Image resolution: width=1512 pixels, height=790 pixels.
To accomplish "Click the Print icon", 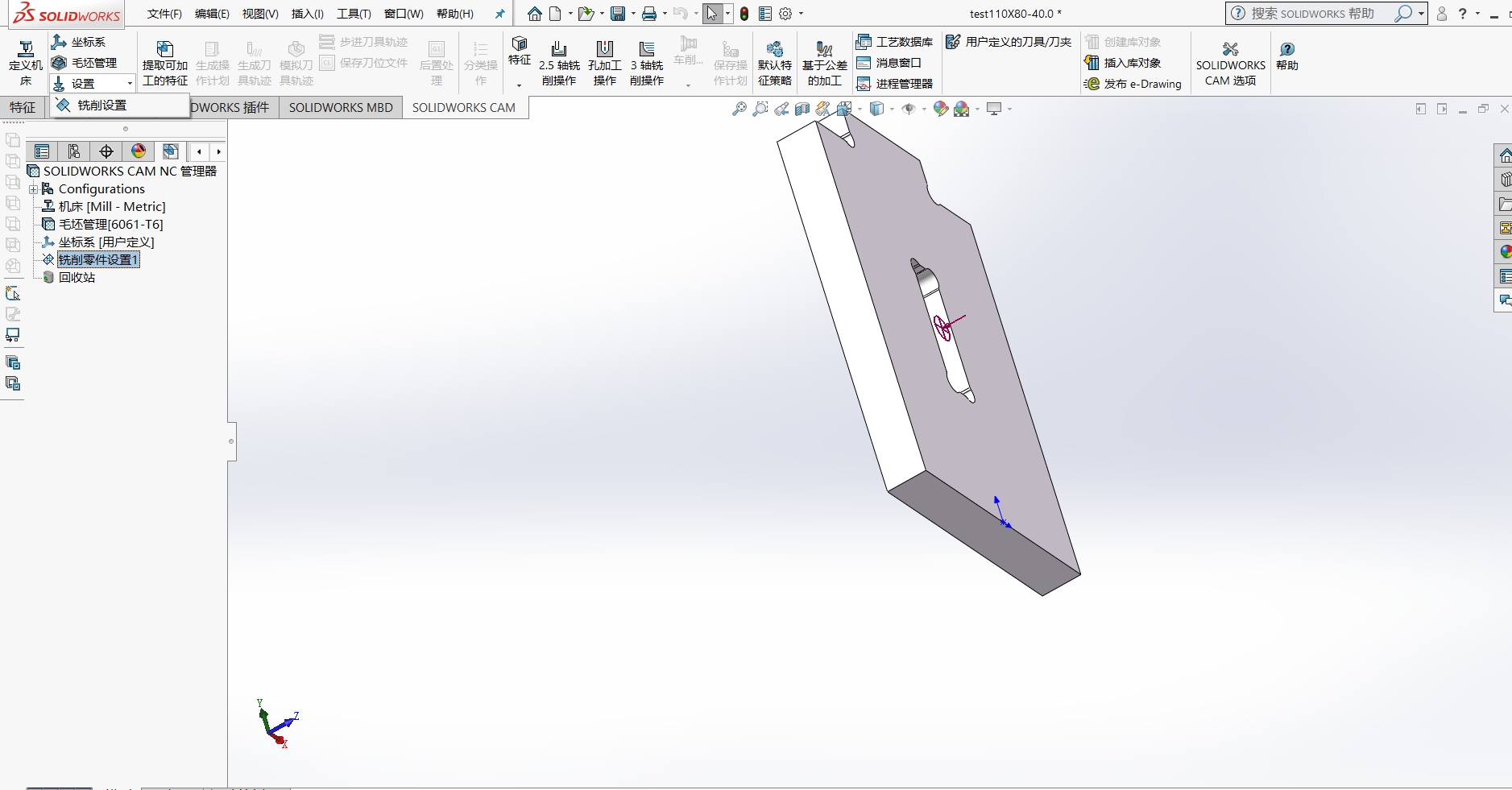I will [649, 14].
